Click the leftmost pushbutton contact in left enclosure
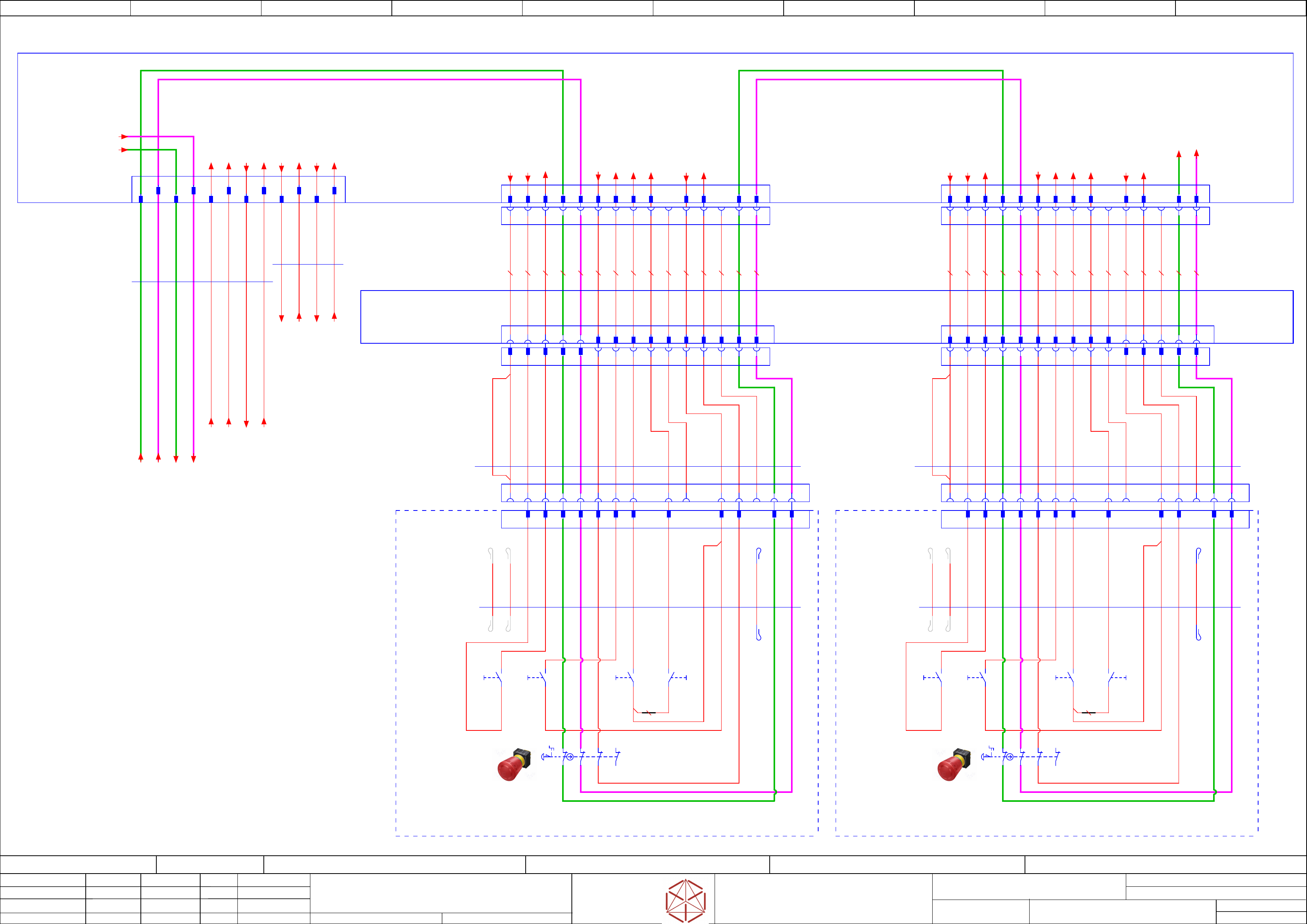Image resolution: width=1307 pixels, height=924 pixels. [x=499, y=678]
